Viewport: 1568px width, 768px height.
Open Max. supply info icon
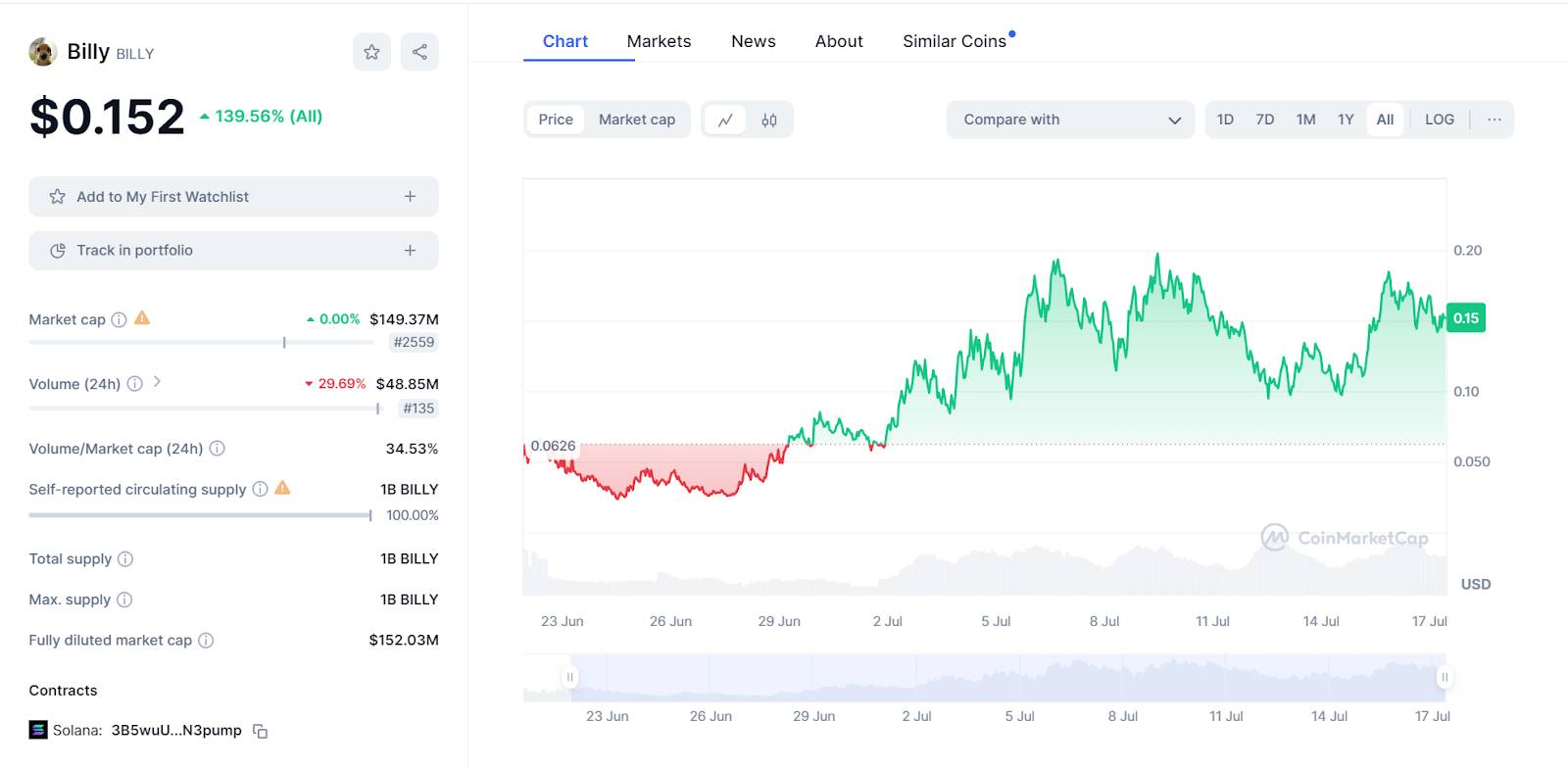click(124, 600)
